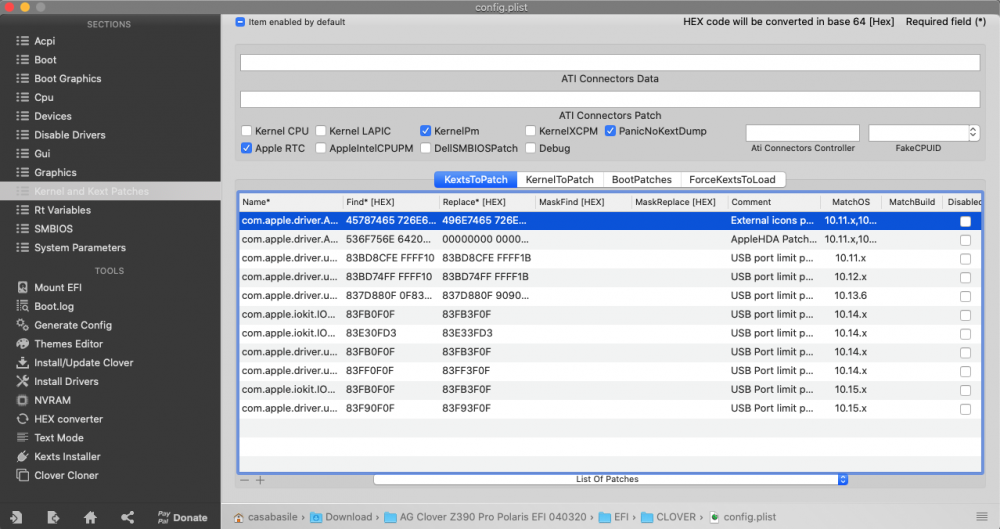Switch to the KernelToPatch tab

point(559,179)
